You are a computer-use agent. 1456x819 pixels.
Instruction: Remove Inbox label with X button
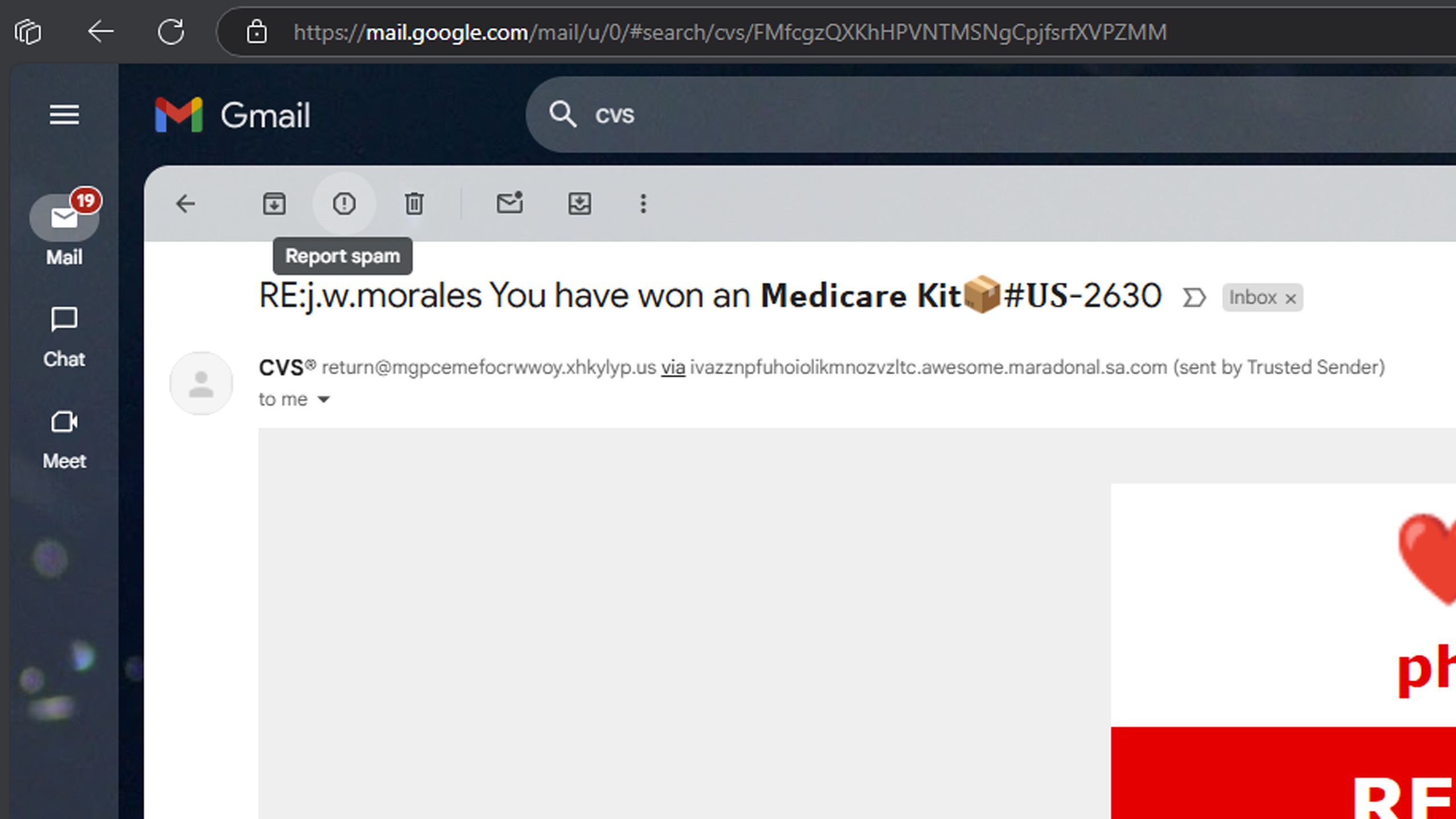click(1290, 297)
